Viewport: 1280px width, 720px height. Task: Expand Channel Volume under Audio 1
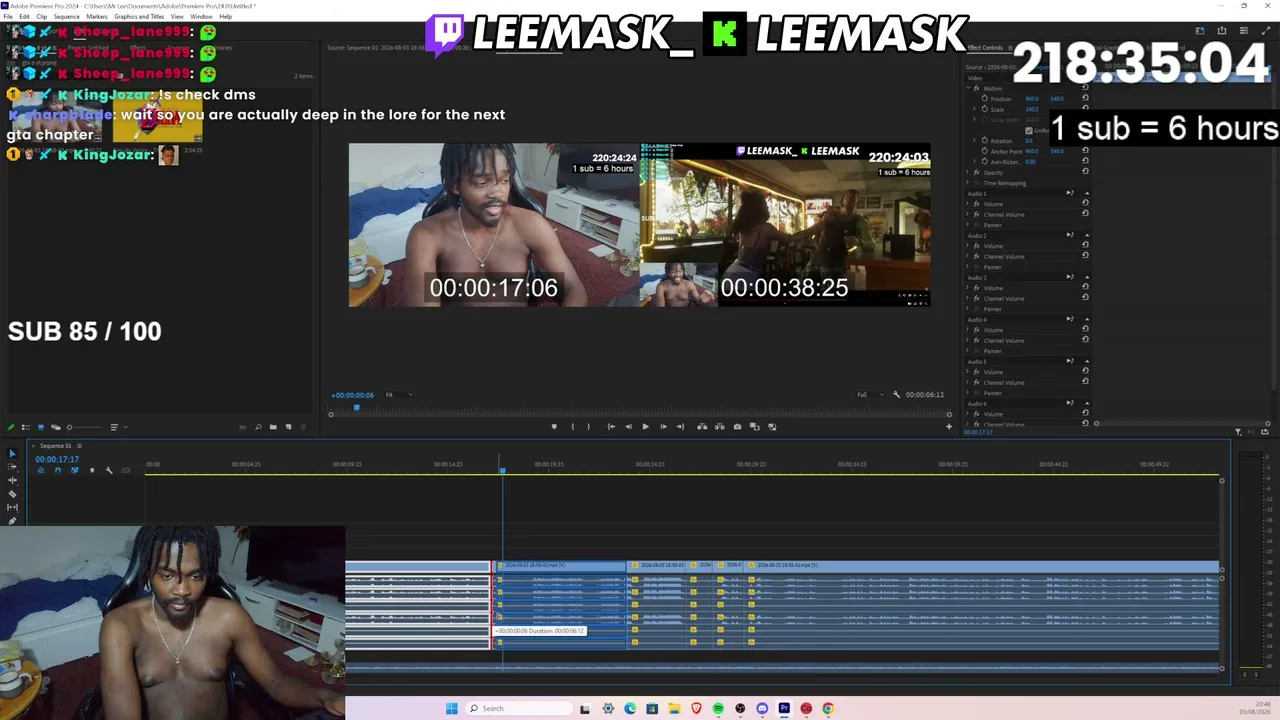[968, 215]
